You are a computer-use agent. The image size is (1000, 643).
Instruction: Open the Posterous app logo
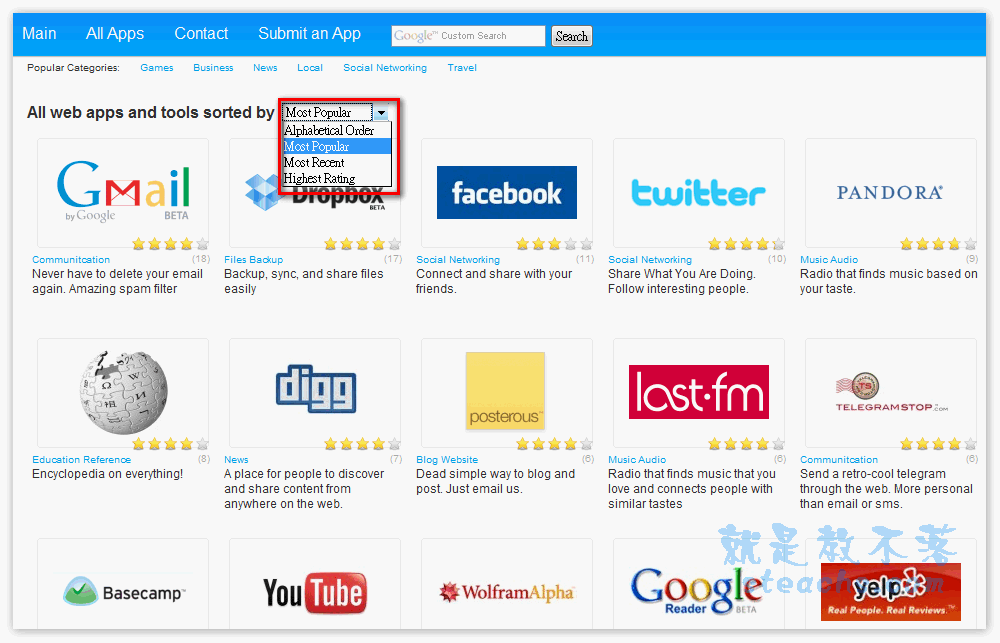[x=505, y=390]
